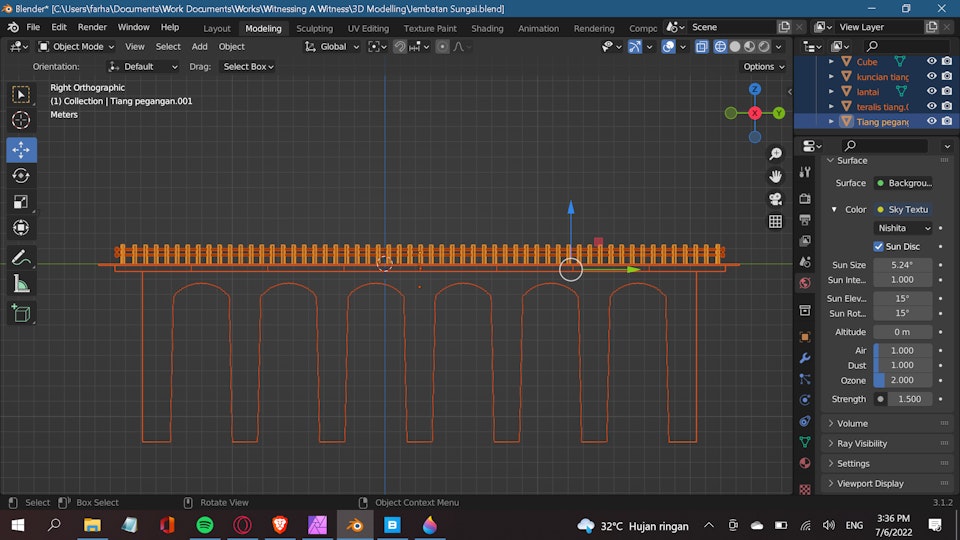
Task: Open the Nishita sky type dropdown
Action: [x=903, y=228]
